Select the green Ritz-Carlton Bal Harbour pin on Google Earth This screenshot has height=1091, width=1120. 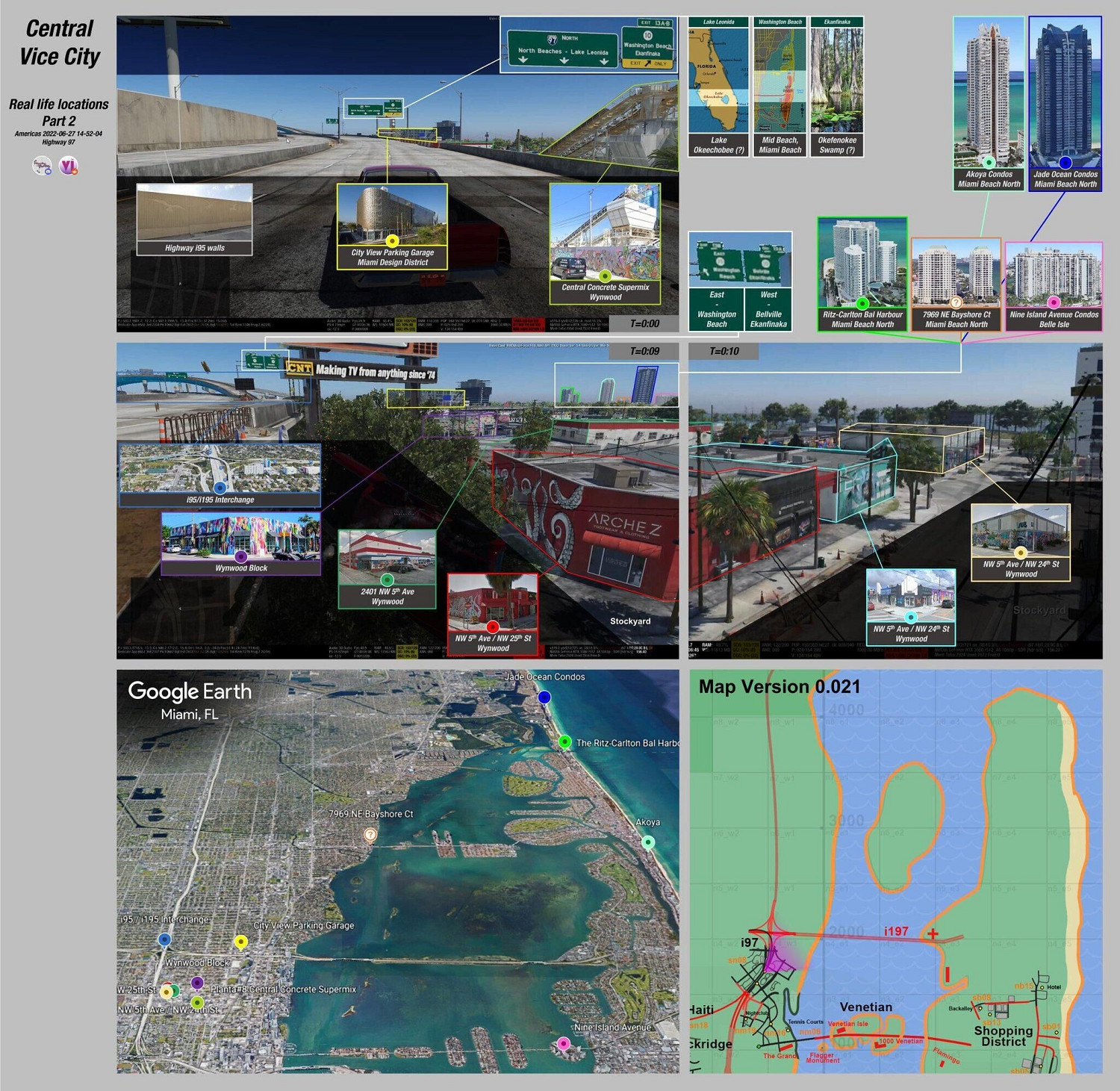pos(564,742)
